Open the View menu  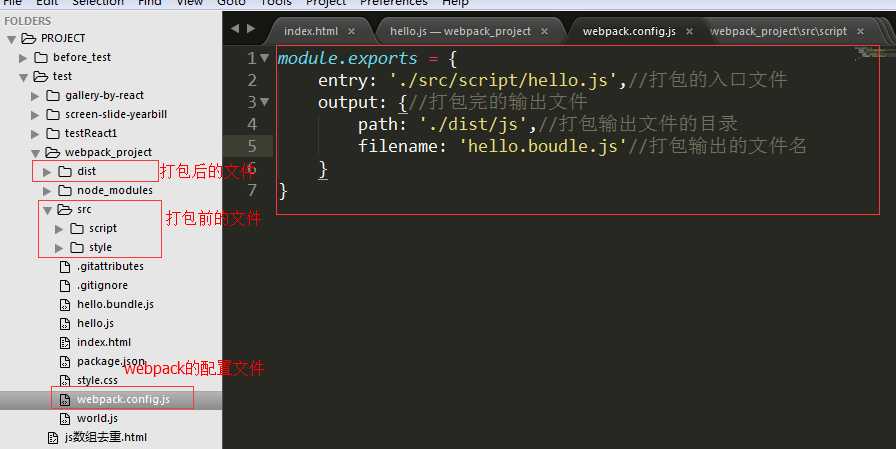click(189, 3)
